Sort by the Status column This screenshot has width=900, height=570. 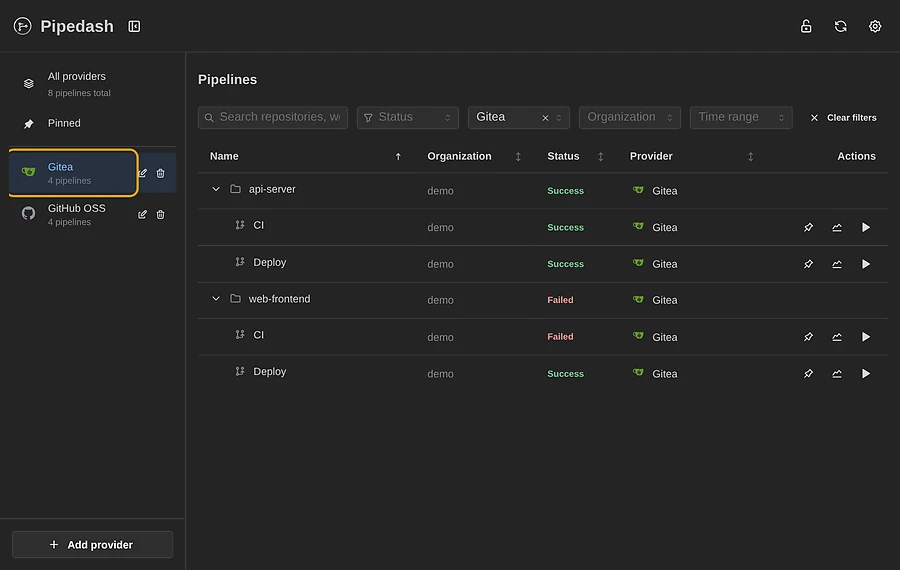tap(600, 157)
